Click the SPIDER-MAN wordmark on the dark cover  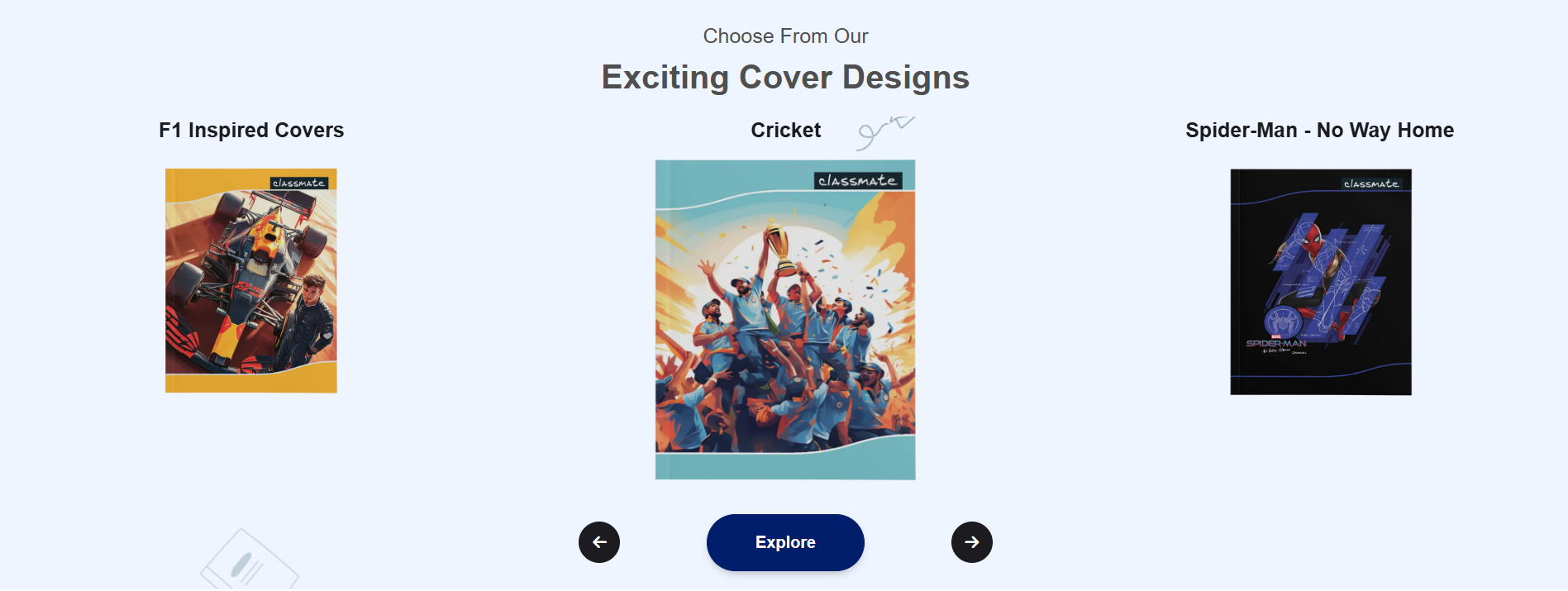pos(1276,343)
